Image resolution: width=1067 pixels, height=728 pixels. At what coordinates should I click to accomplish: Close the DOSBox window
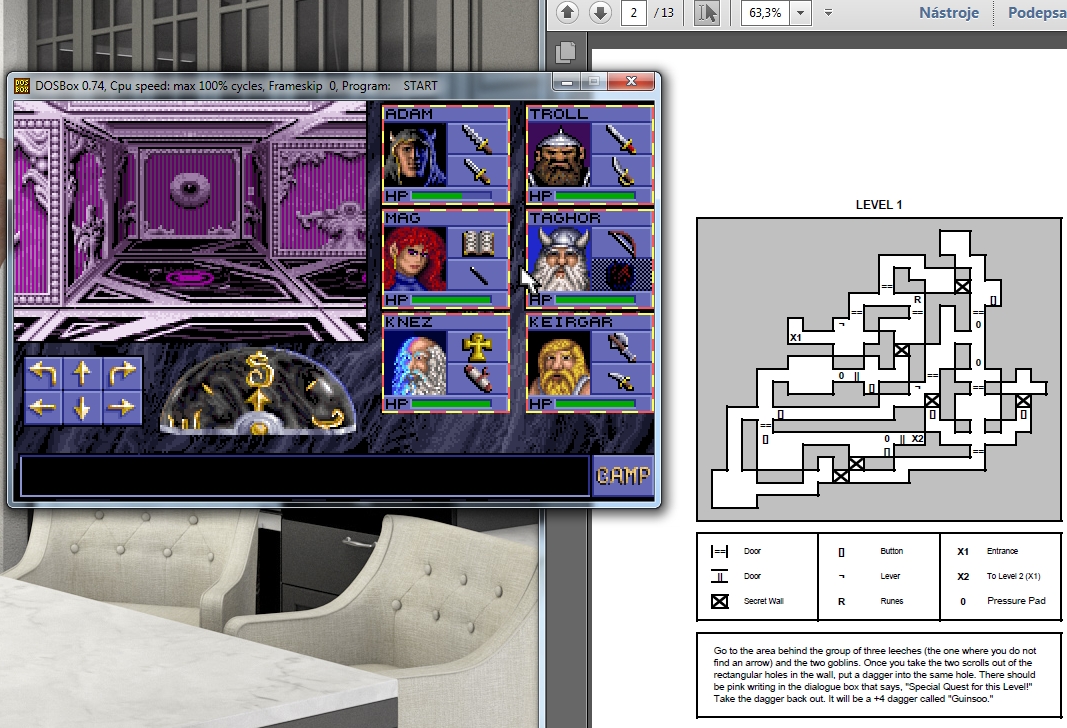coord(631,82)
